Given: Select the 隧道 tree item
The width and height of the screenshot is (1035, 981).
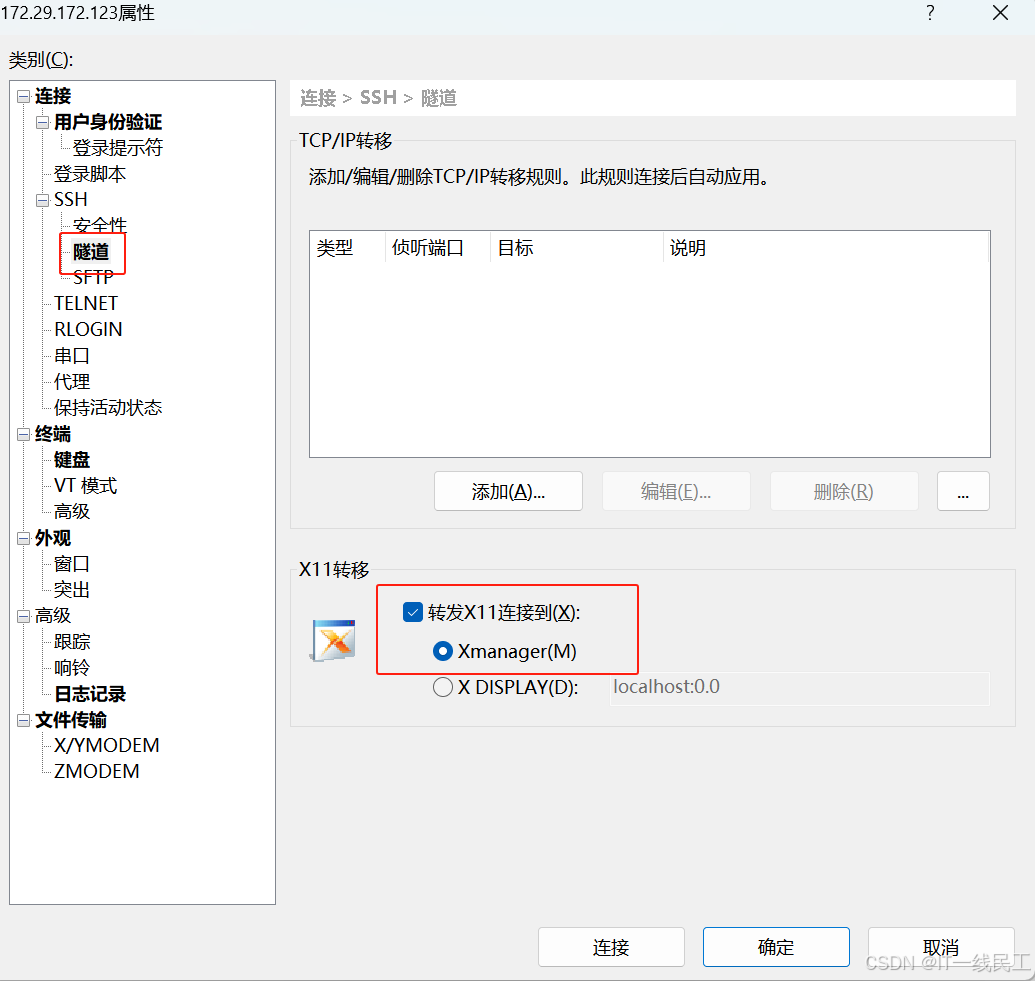Looking at the screenshot, I should click(x=91, y=252).
